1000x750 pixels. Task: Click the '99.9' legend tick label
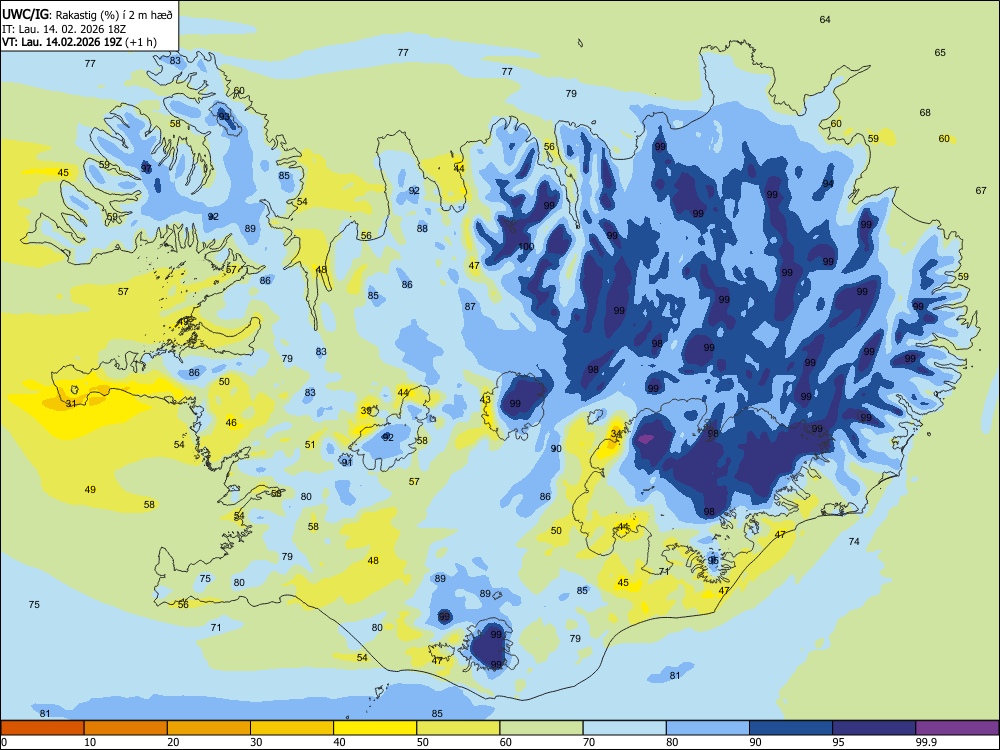(x=925, y=742)
